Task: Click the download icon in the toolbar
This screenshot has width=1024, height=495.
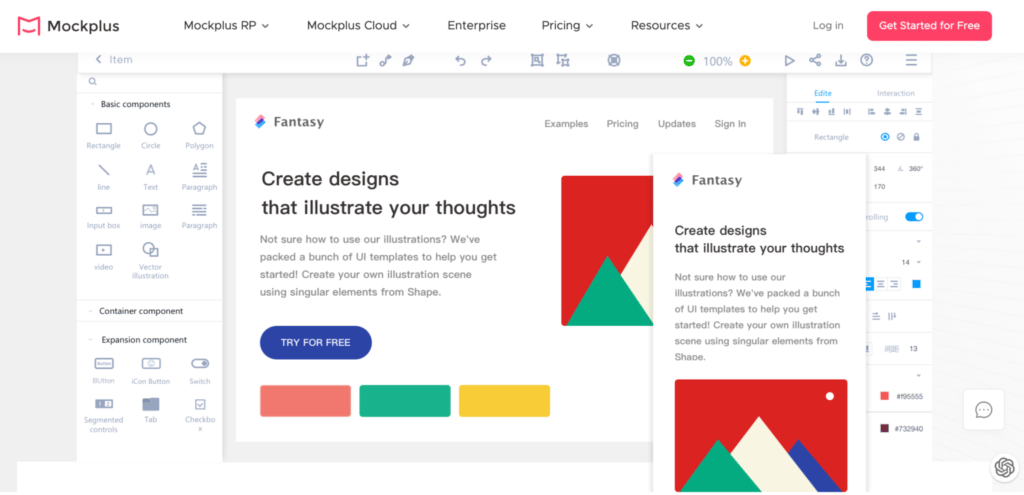Action: (841, 61)
